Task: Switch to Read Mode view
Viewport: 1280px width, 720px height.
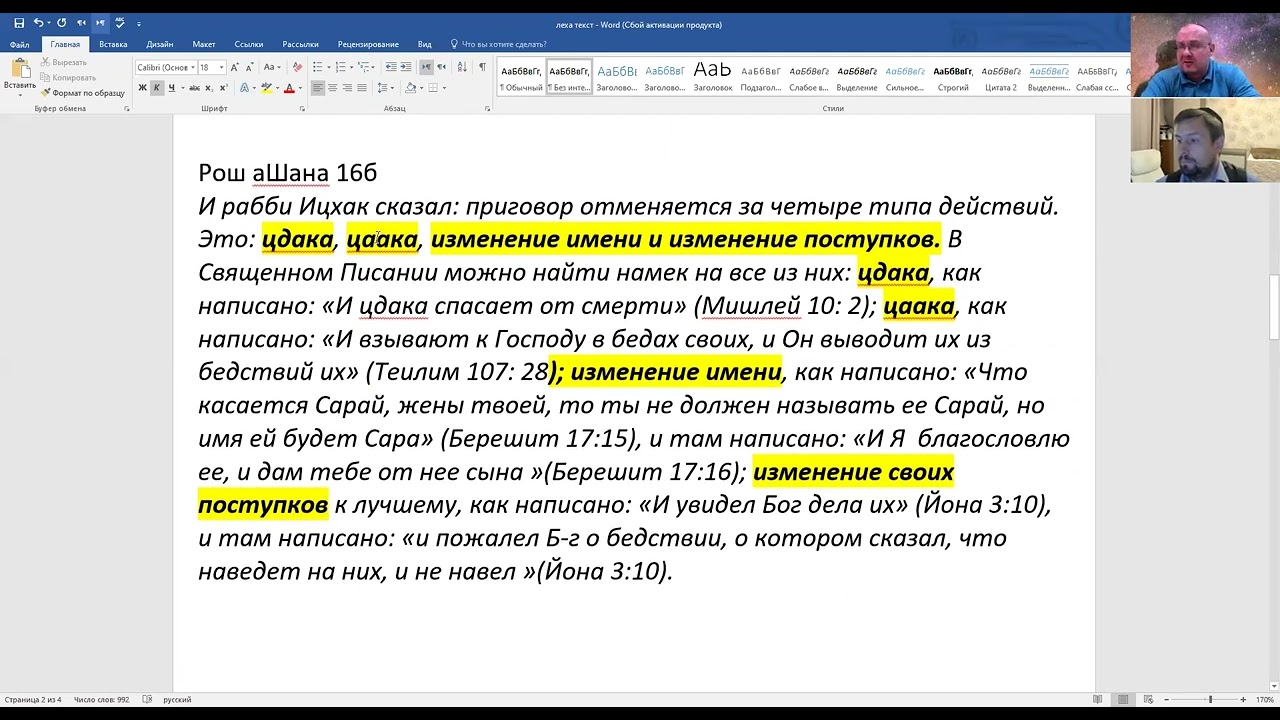Action: tap(1098, 699)
